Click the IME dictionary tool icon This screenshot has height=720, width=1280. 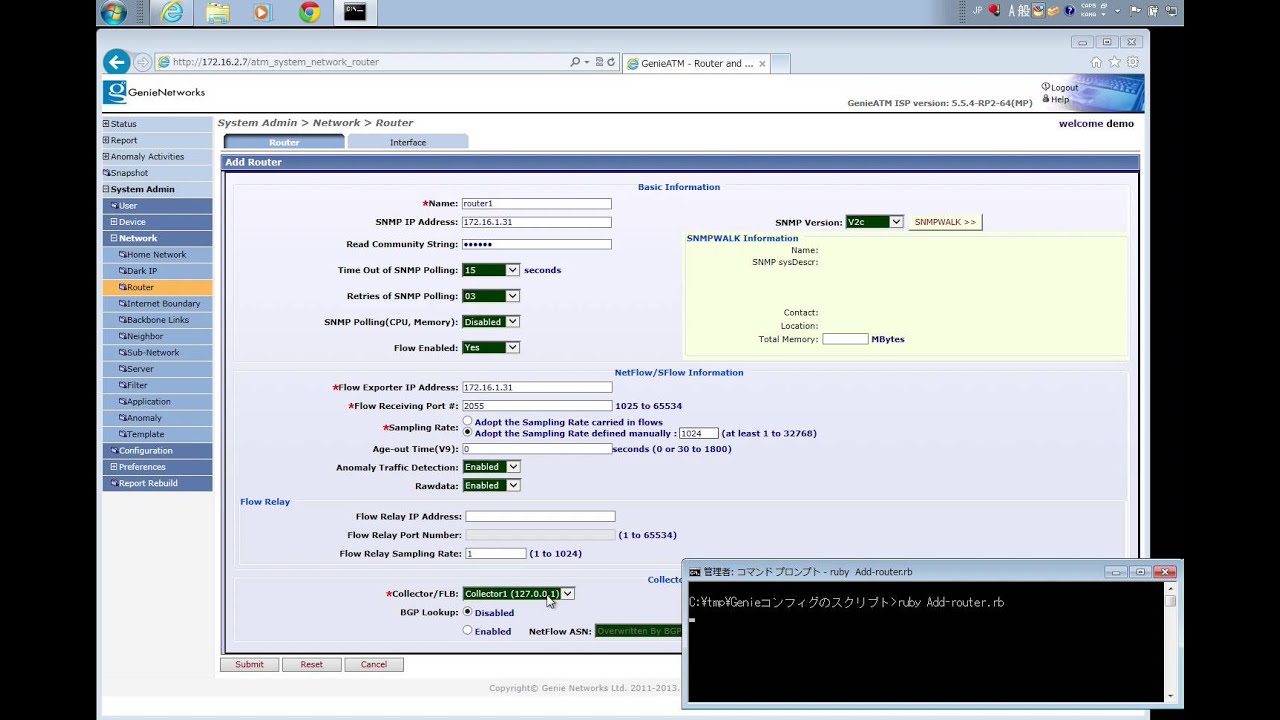[x=1054, y=11]
